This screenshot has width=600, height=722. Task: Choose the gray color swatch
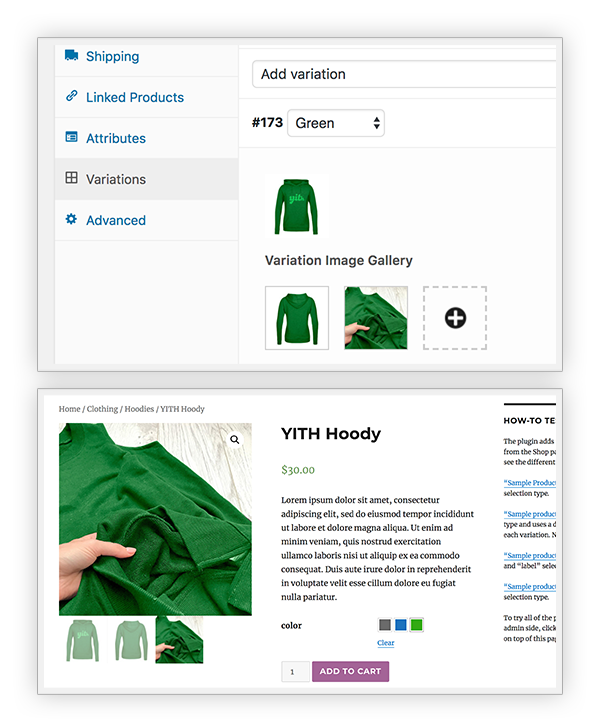[x=385, y=625]
